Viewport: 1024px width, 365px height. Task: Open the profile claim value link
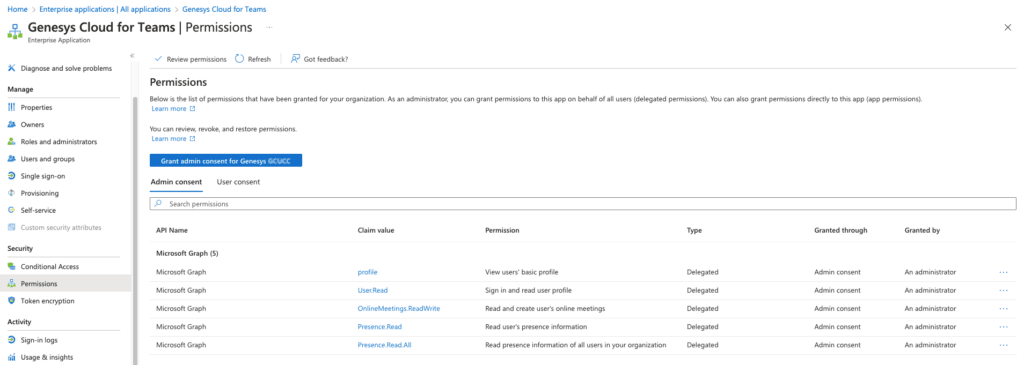pyautogui.click(x=368, y=272)
